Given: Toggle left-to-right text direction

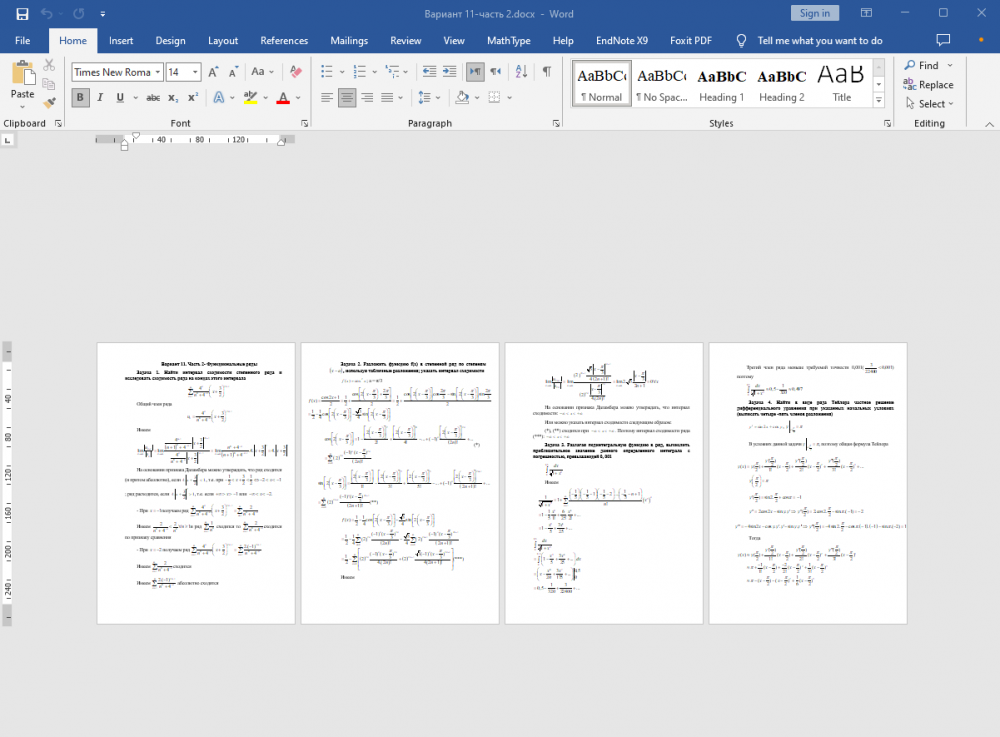Looking at the screenshot, I should click(x=475, y=71).
